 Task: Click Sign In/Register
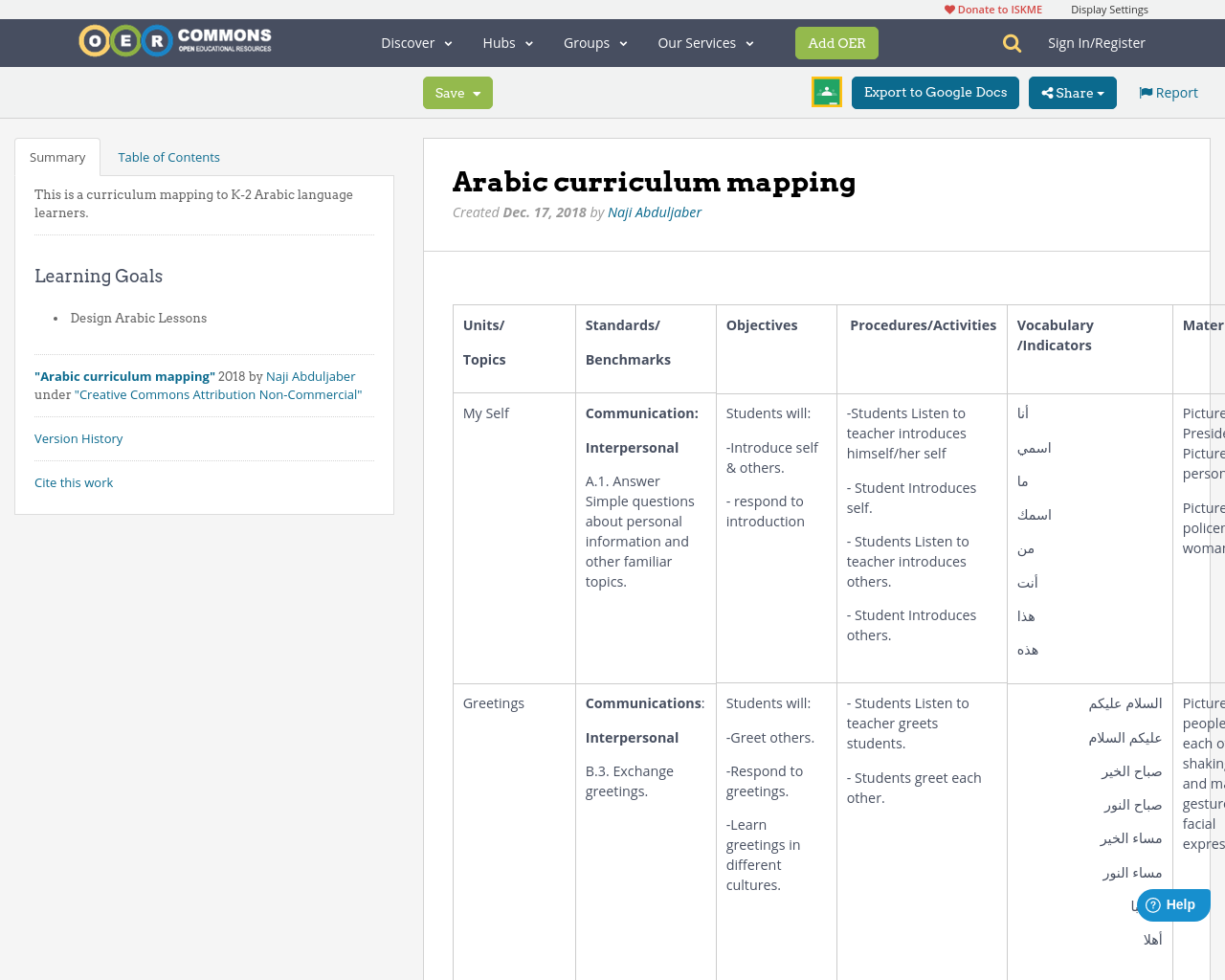[x=1096, y=42]
